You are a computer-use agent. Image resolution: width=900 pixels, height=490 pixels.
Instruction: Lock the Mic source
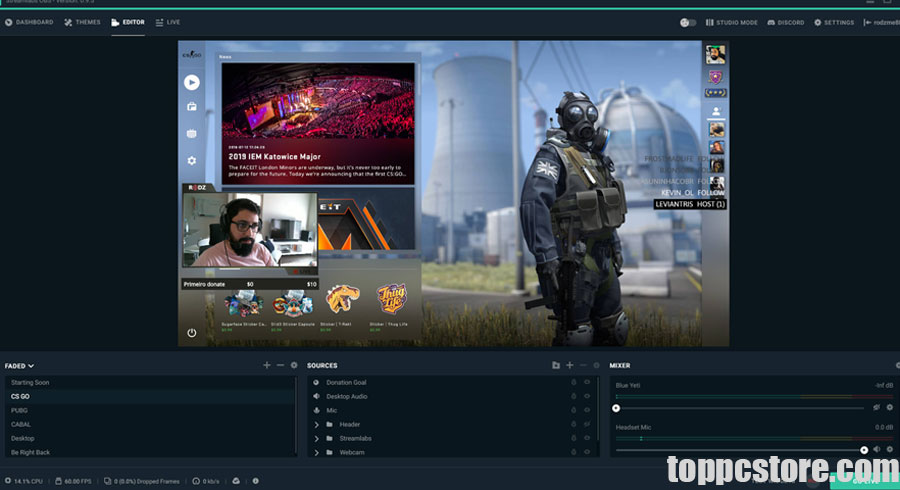(x=573, y=410)
